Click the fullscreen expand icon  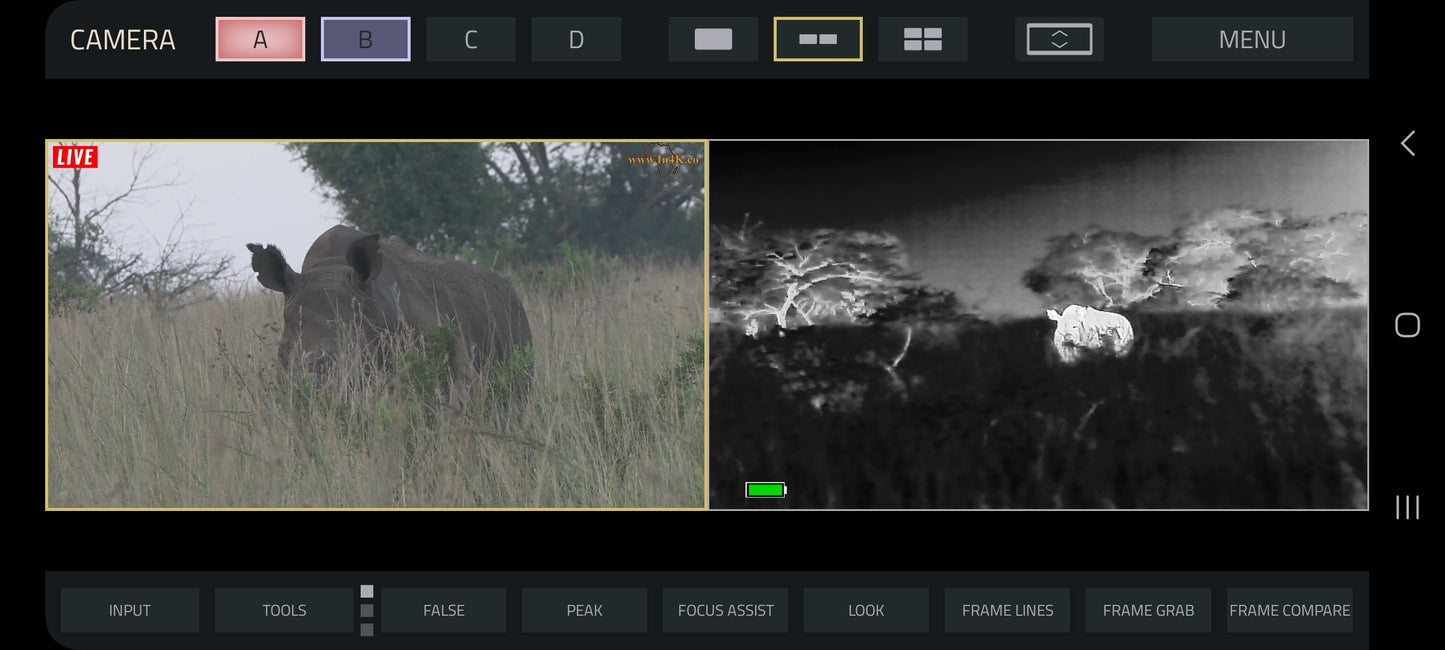pos(1059,39)
